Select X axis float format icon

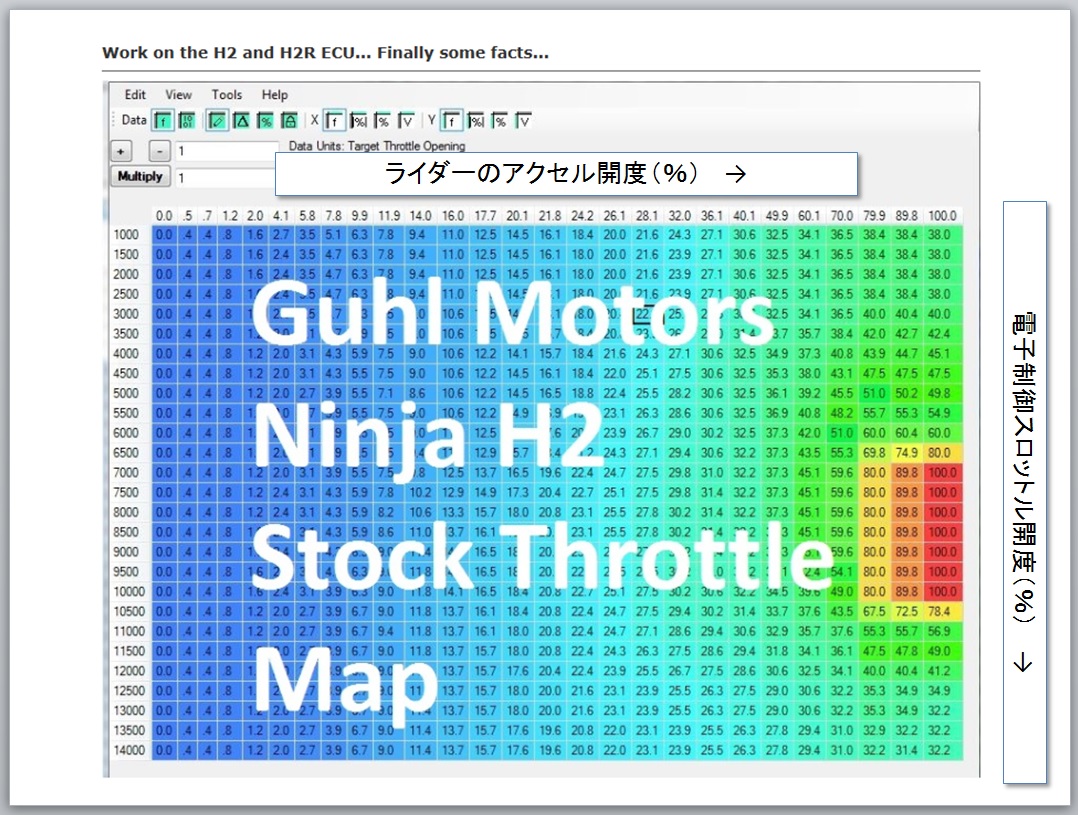click(335, 121)
